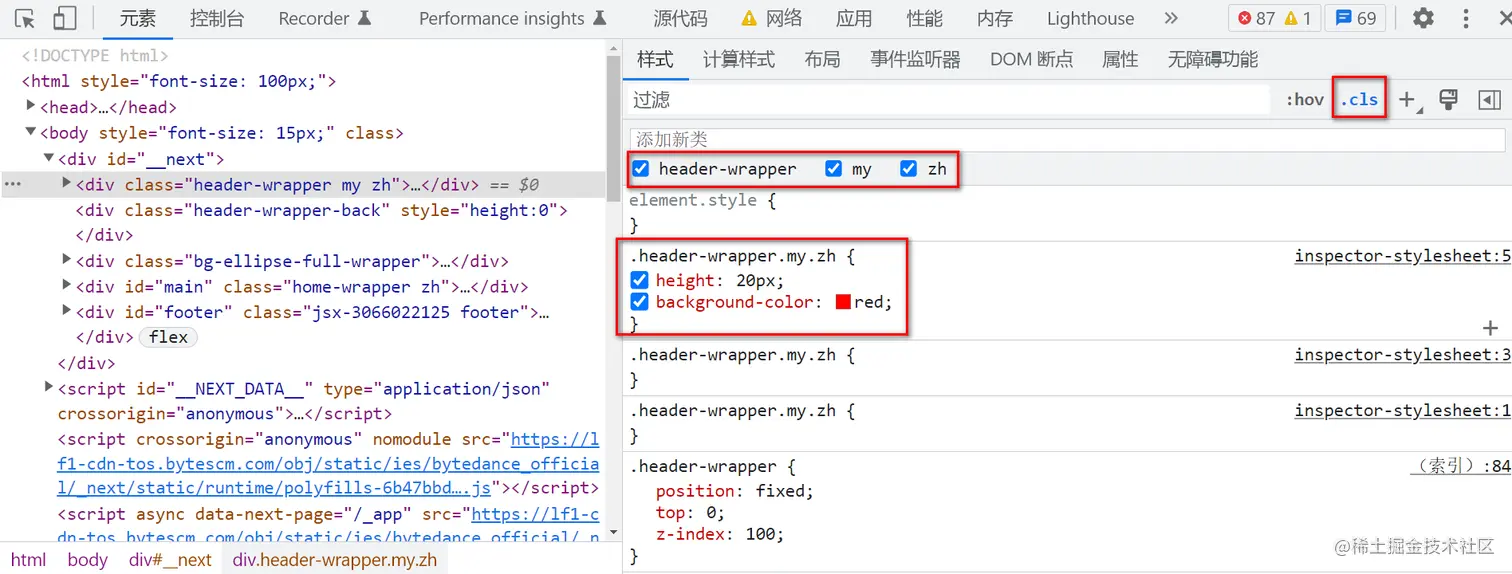Expand the div id main node
Image resolution: width=1512 pixels, height=574 pixels.
pyautogui.click(x=66, y=285)
